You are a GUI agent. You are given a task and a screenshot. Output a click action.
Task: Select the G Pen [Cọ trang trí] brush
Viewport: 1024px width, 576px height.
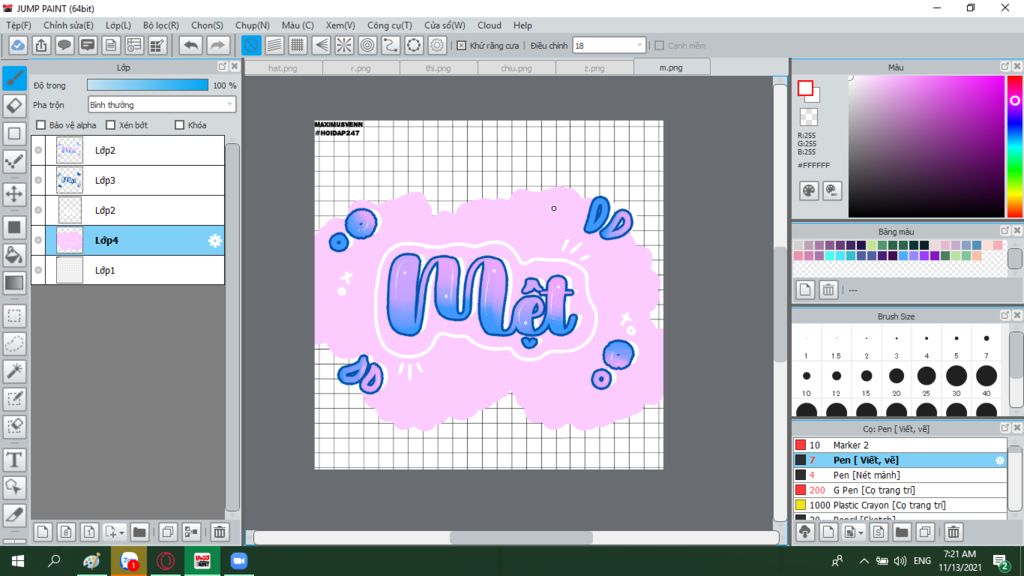tap(900, 490)
